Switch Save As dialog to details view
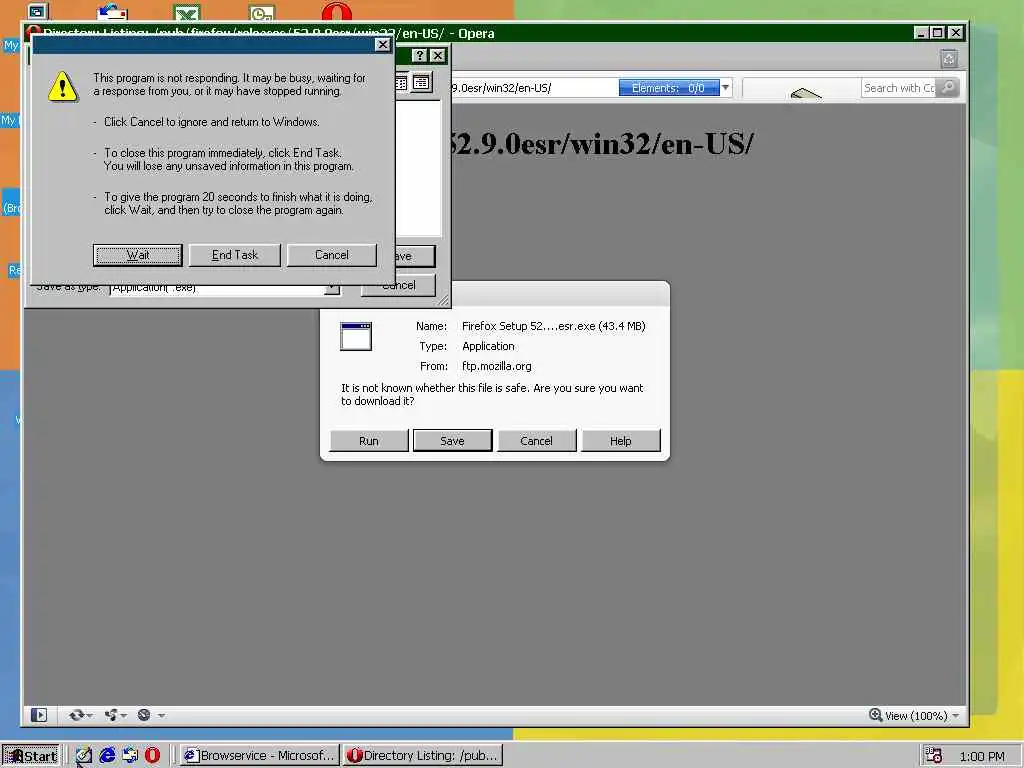 coord(422,82)
